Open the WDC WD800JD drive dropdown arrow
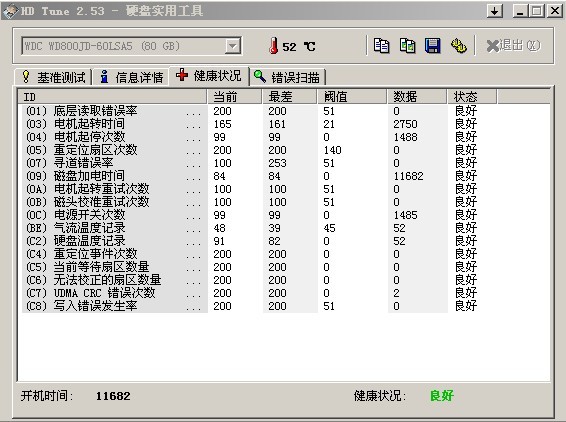 [x=233, y=46]
